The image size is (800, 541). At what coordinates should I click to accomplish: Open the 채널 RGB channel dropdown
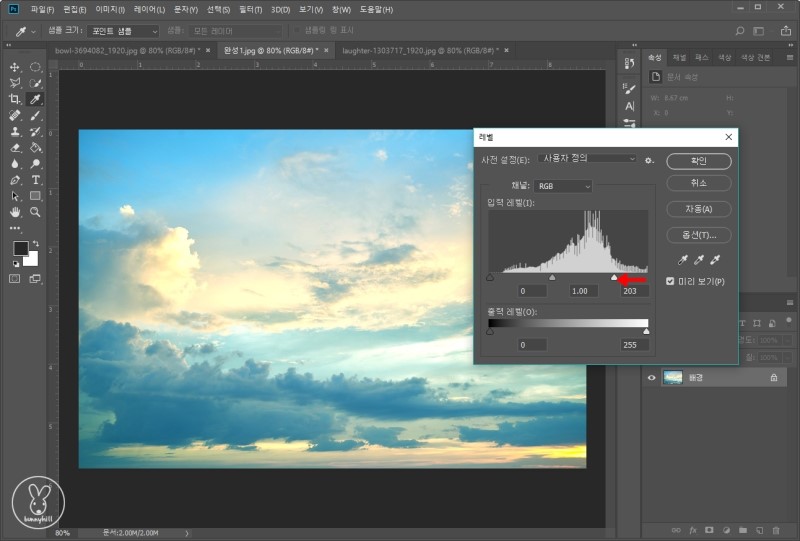(565, 185)
